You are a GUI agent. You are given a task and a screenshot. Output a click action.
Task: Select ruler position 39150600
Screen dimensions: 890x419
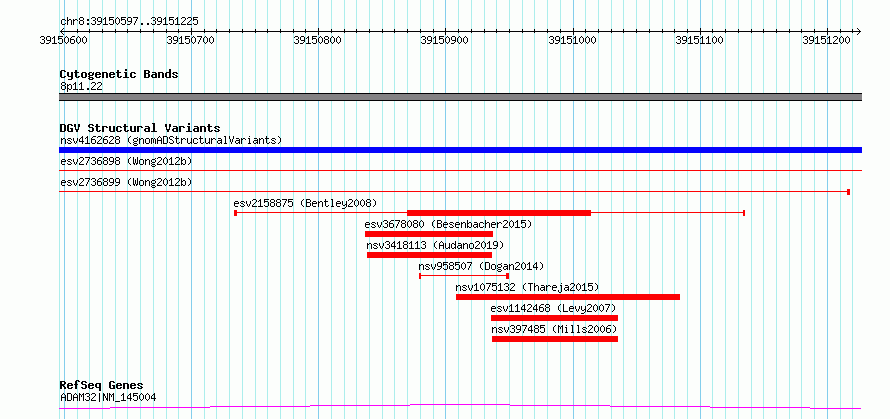coord(64,40)
